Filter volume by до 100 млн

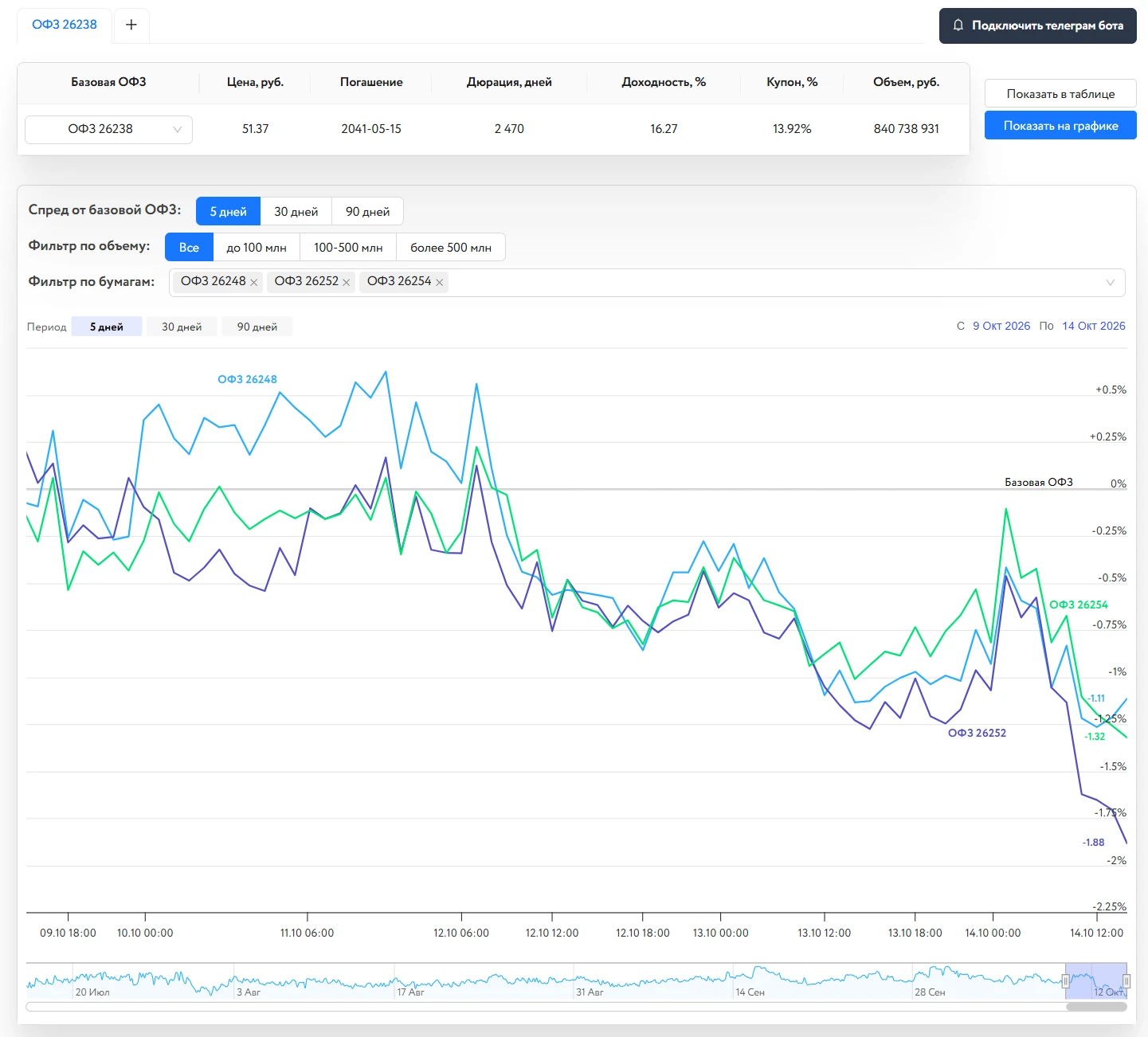coord(257,248)
